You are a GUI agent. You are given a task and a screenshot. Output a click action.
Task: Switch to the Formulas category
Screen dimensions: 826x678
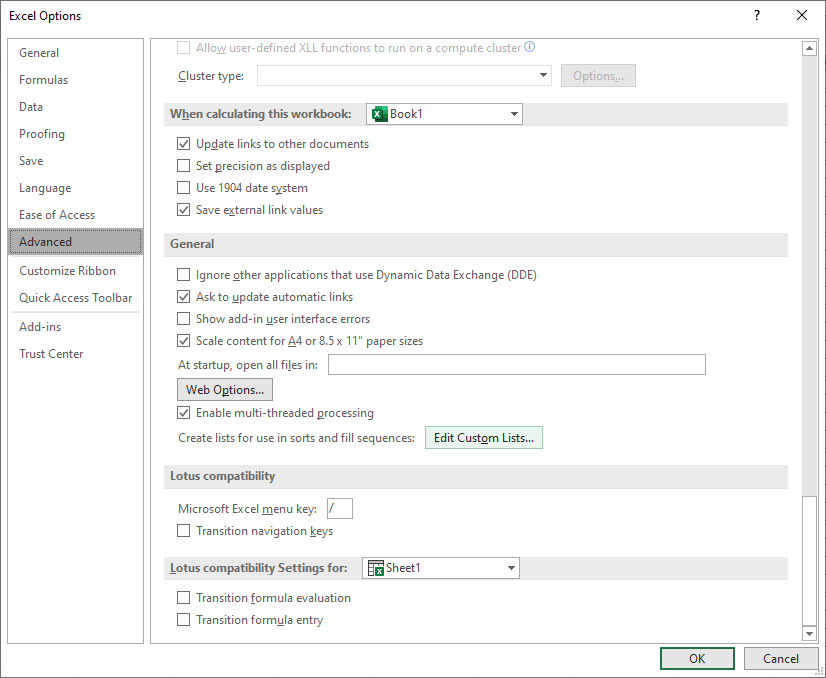coord(75,80)
